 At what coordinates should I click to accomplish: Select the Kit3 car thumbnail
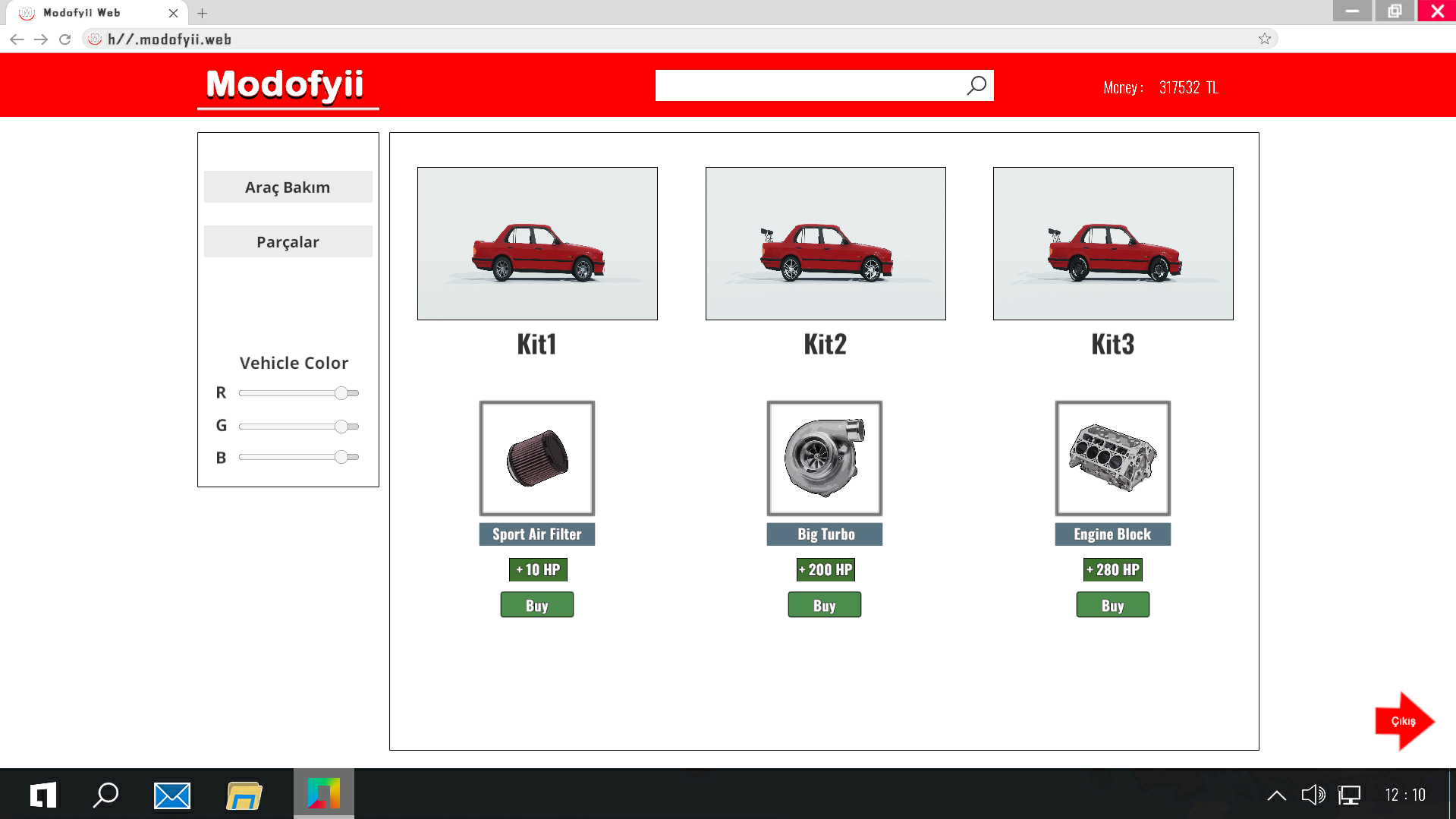(1112, 243)
